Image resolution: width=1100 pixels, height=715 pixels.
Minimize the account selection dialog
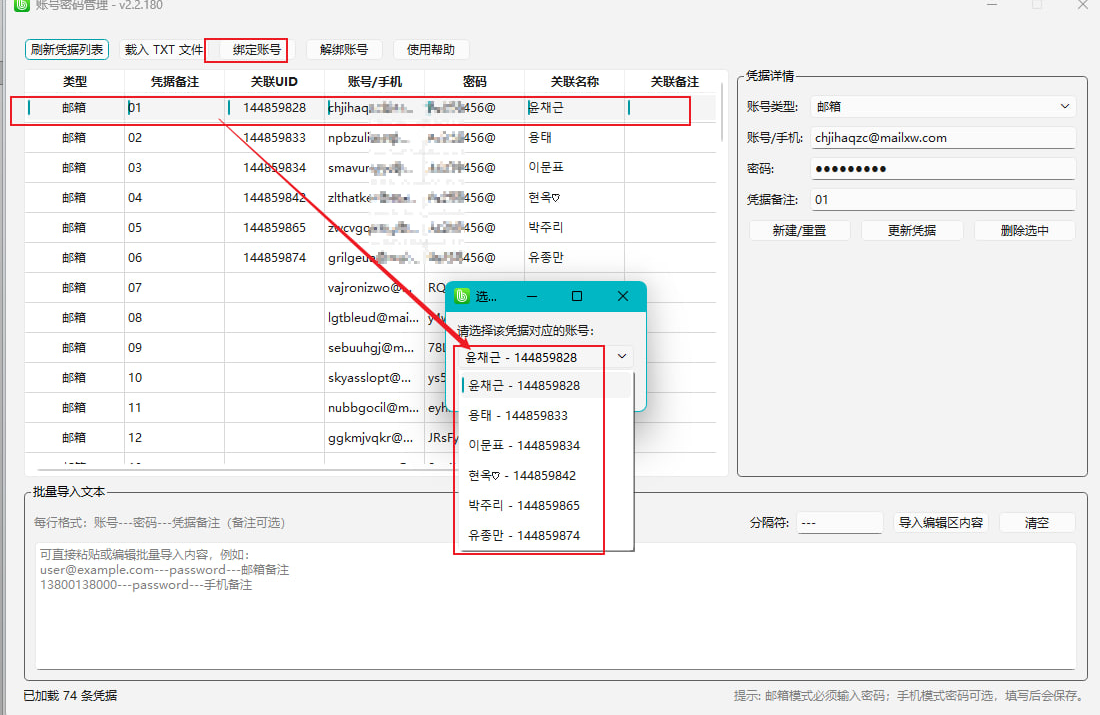pyautogui.click(x=532, y=296)
